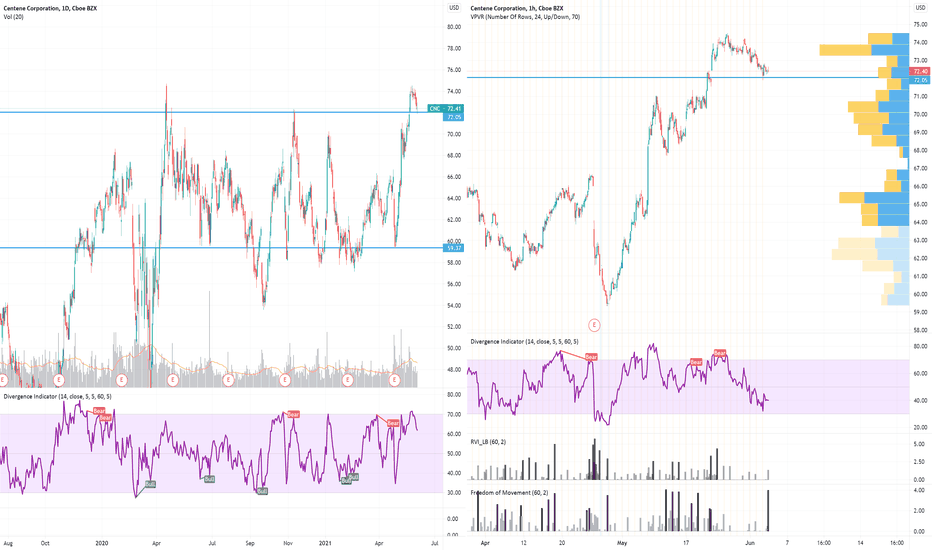Image resolution: width=932 pixels, height=550 pixels.
Task: Click the "CNC 72.41" price label
Action: click(445, 109)
